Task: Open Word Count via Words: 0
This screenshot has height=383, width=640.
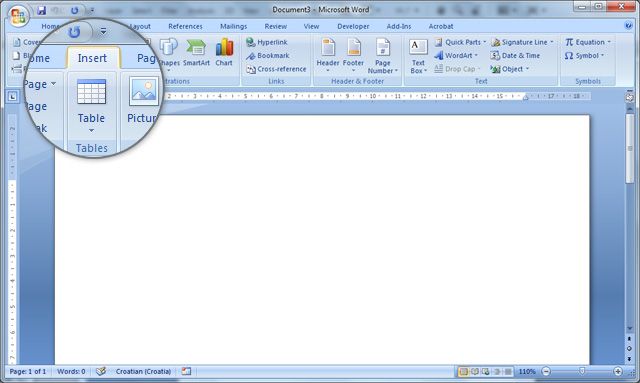Action: point(71,372)
